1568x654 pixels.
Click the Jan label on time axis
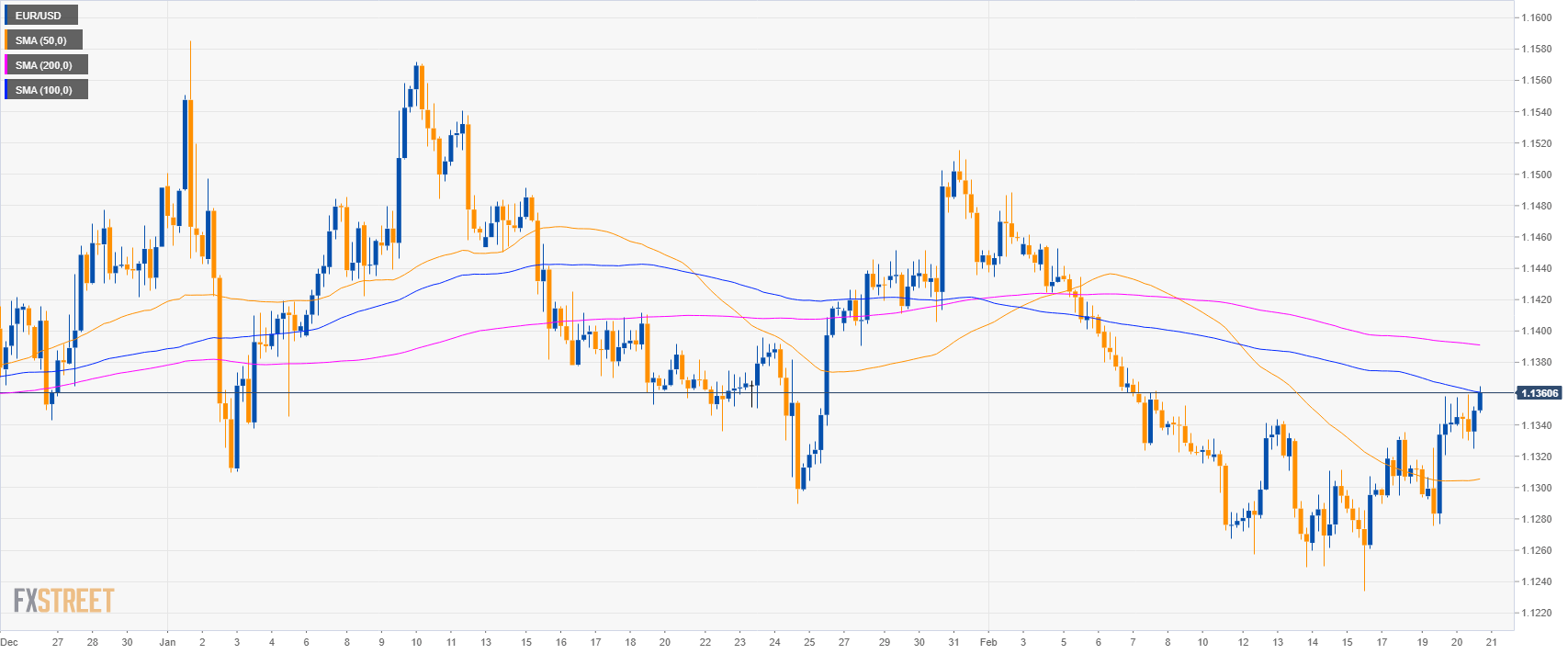pos(167,642)
